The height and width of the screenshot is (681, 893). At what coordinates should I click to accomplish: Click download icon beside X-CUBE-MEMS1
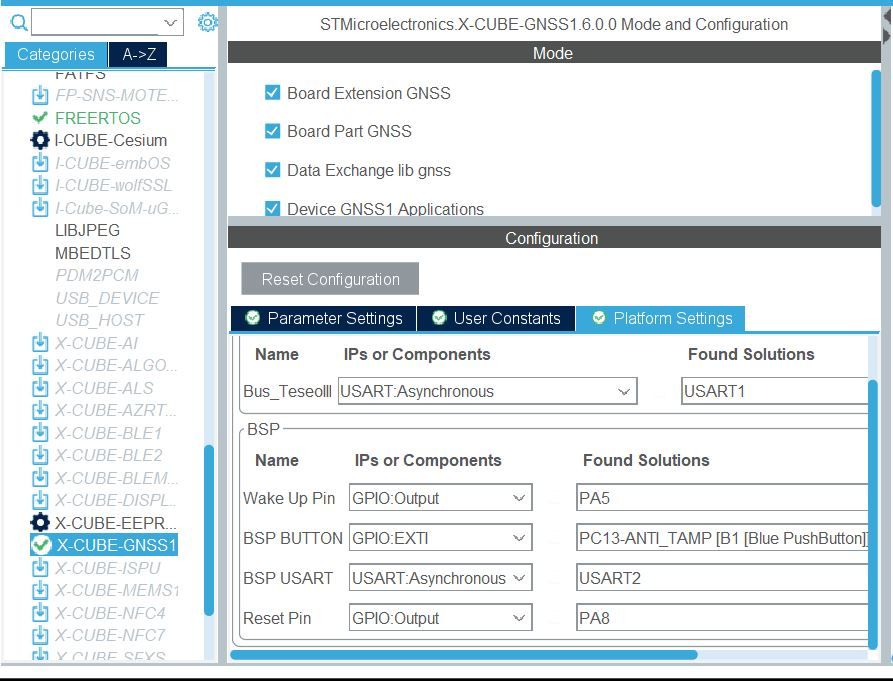click(40, 590)
